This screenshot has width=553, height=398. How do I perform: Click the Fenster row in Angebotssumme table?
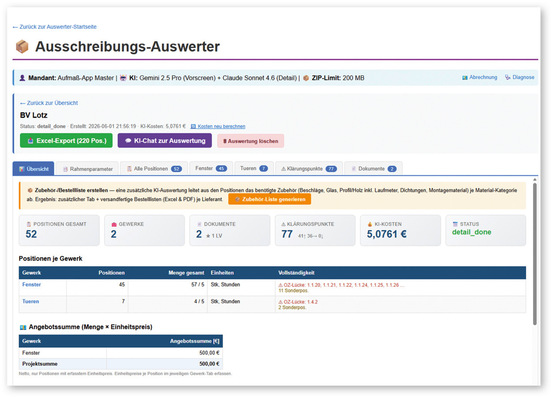click(x=121, y=353)
